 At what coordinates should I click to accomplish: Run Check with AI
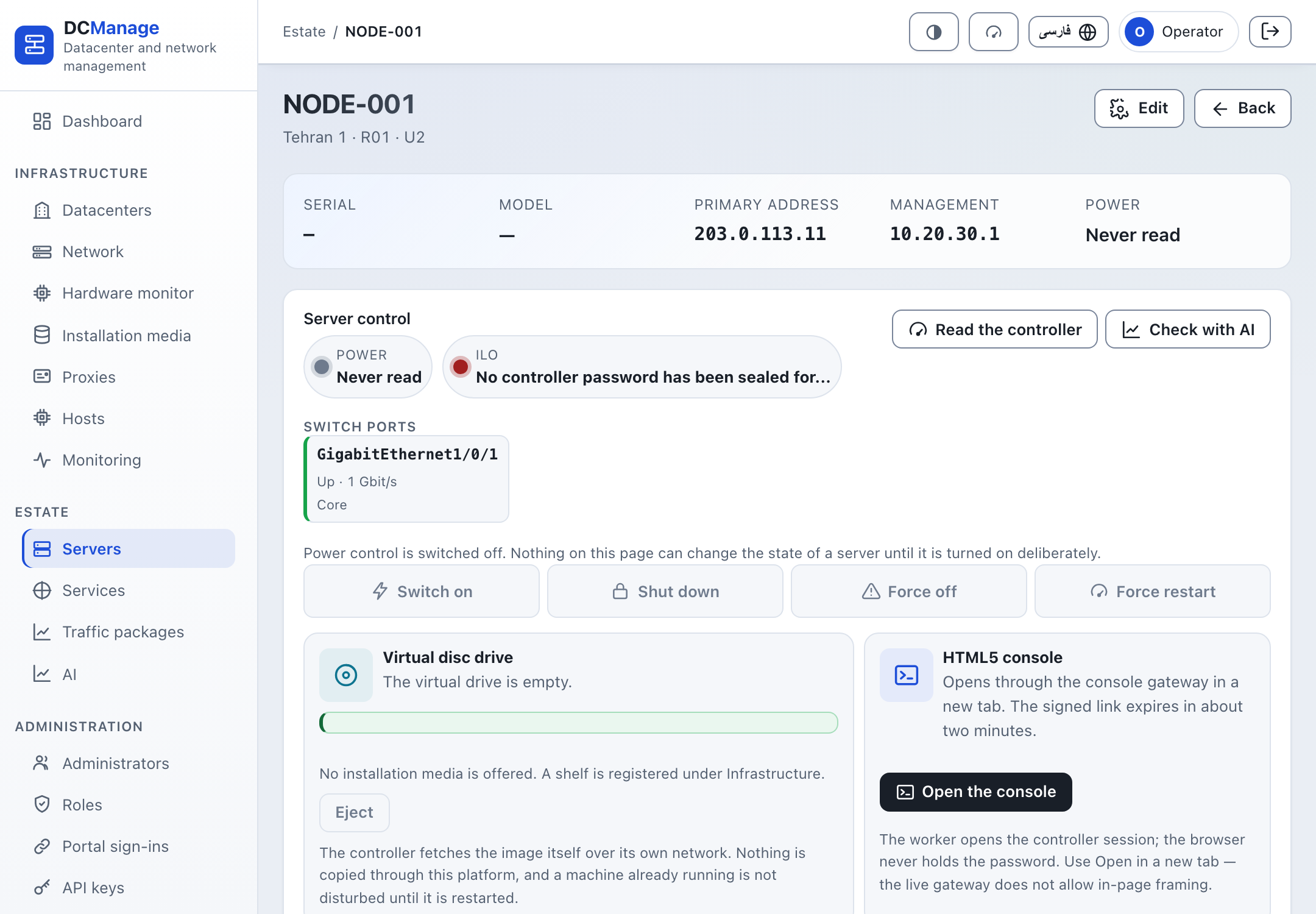(x=1187, y=329)
